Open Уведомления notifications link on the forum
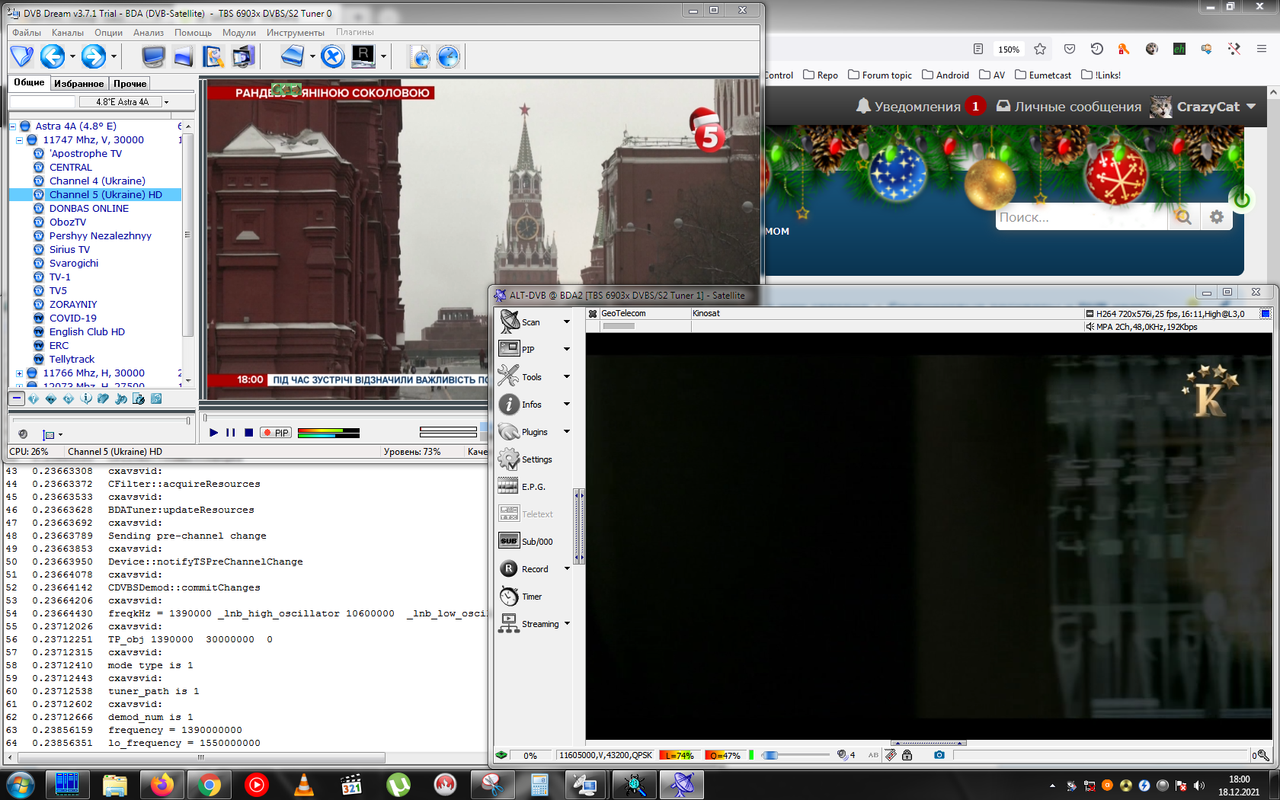The width and height of the screenshot is (1280, 800). coord(917,107)
